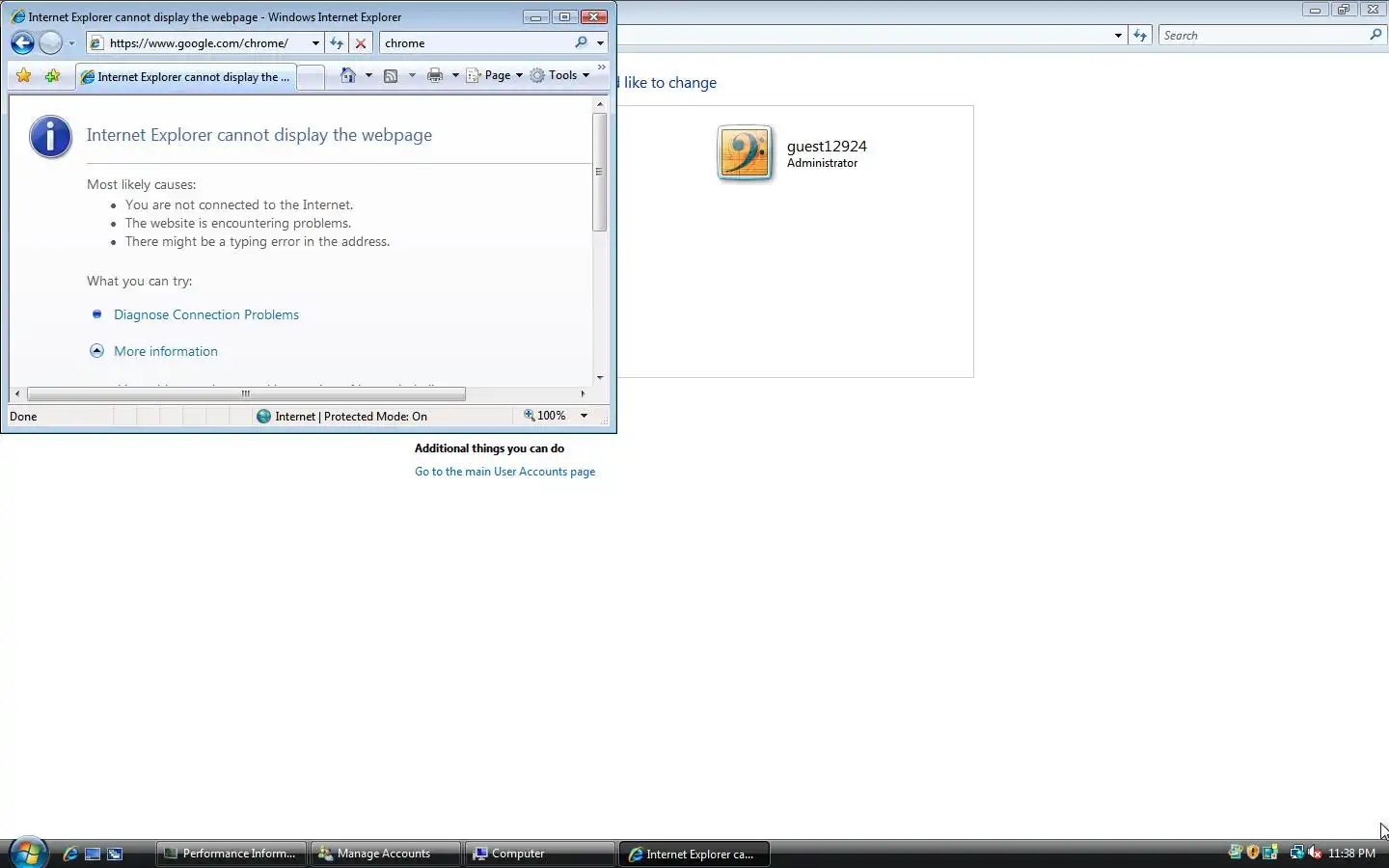Expand the Print dropdown arrow
Viewport: 1389px width, 868px height.
coord(455,75)
